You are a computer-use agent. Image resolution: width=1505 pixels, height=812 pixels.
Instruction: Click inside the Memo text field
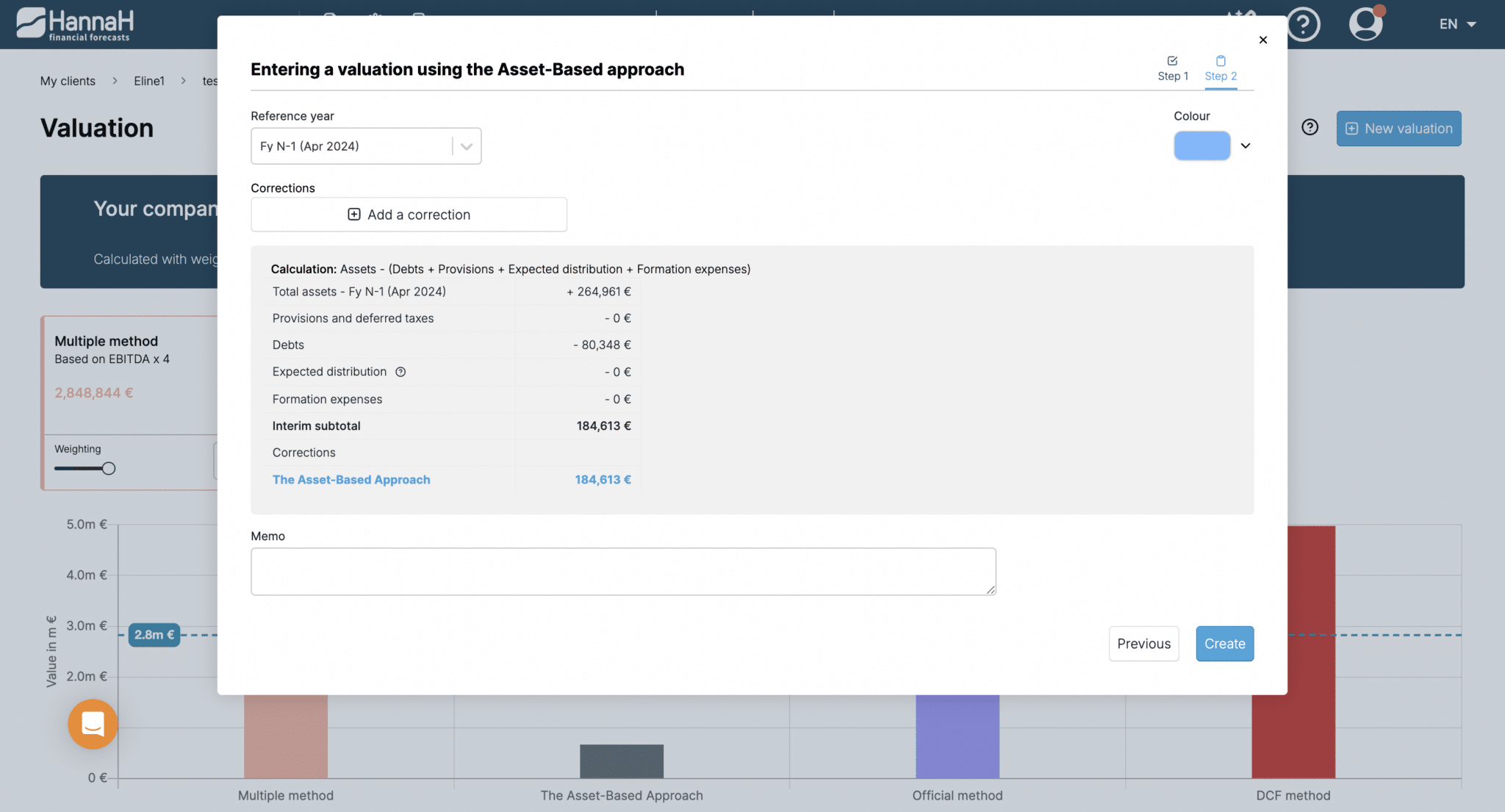(x=623, y=571)
